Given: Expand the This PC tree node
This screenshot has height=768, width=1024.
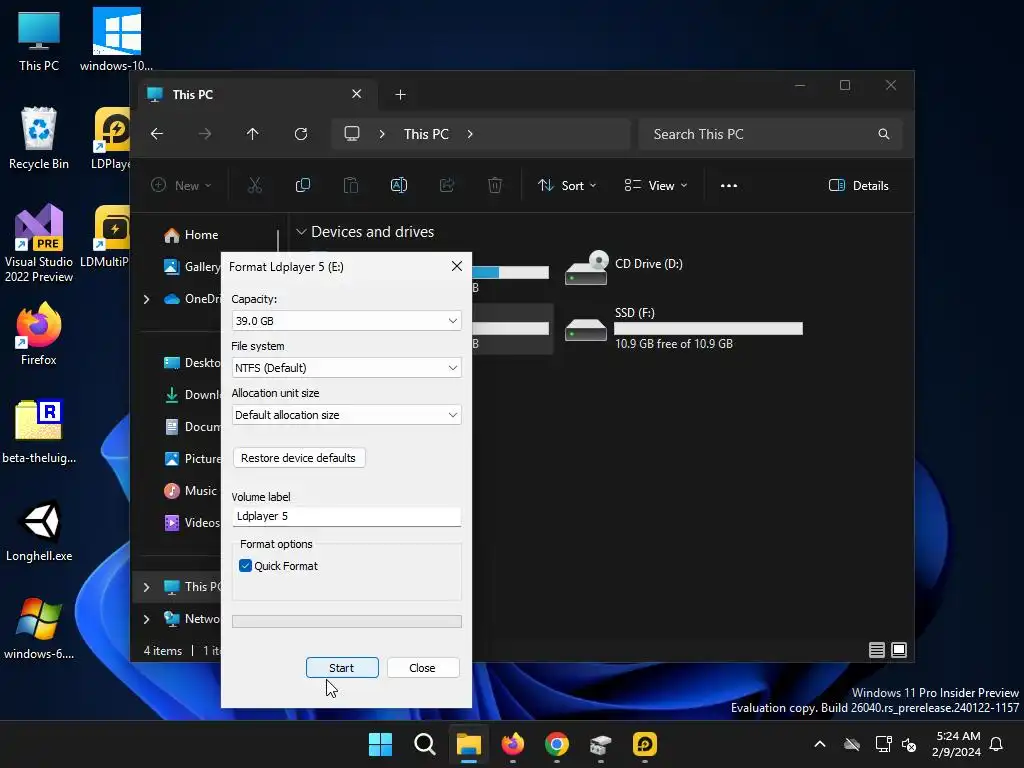Looking at the screenshot, I should click(x=146, y=587).
